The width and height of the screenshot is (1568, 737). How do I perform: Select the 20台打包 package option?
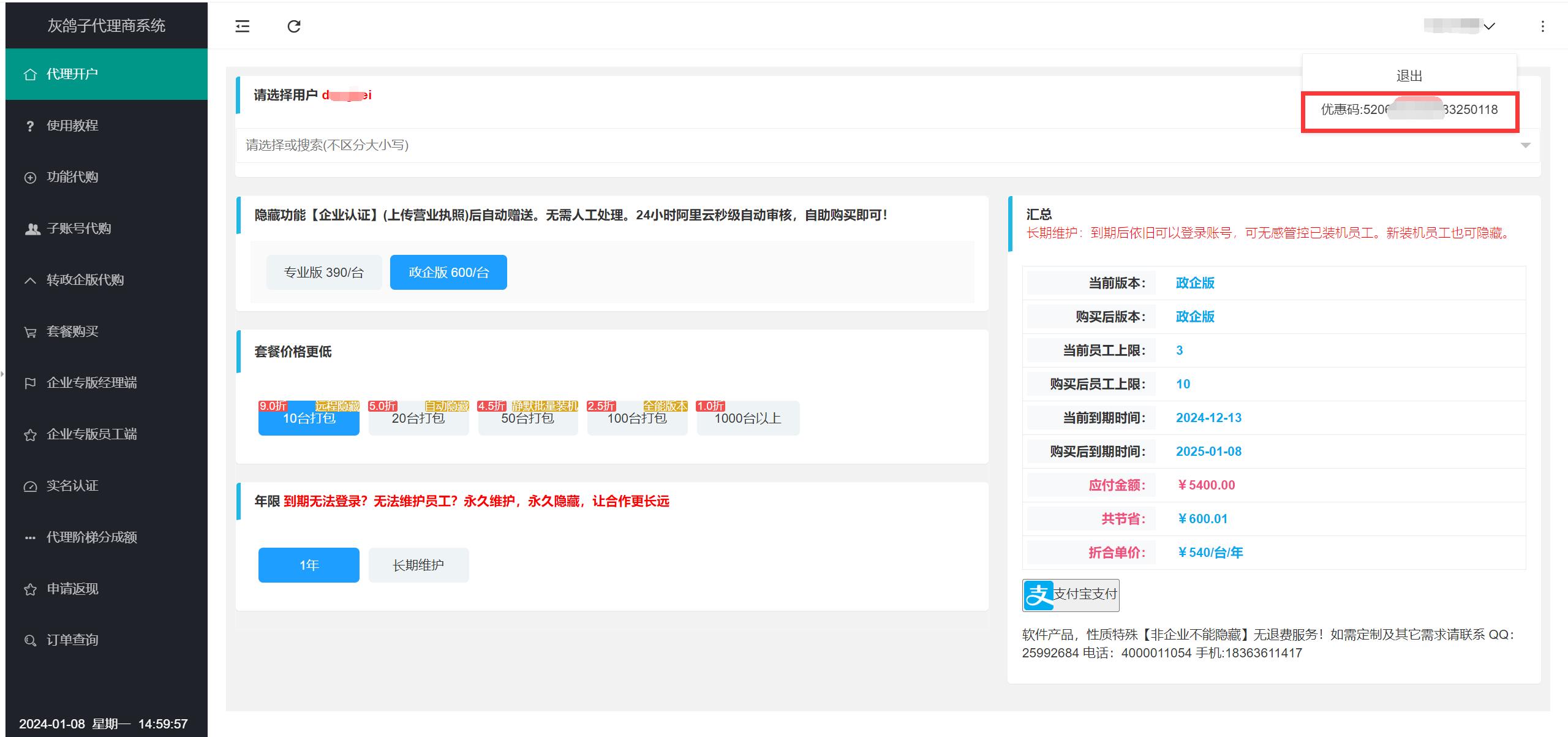coord(418,419)
